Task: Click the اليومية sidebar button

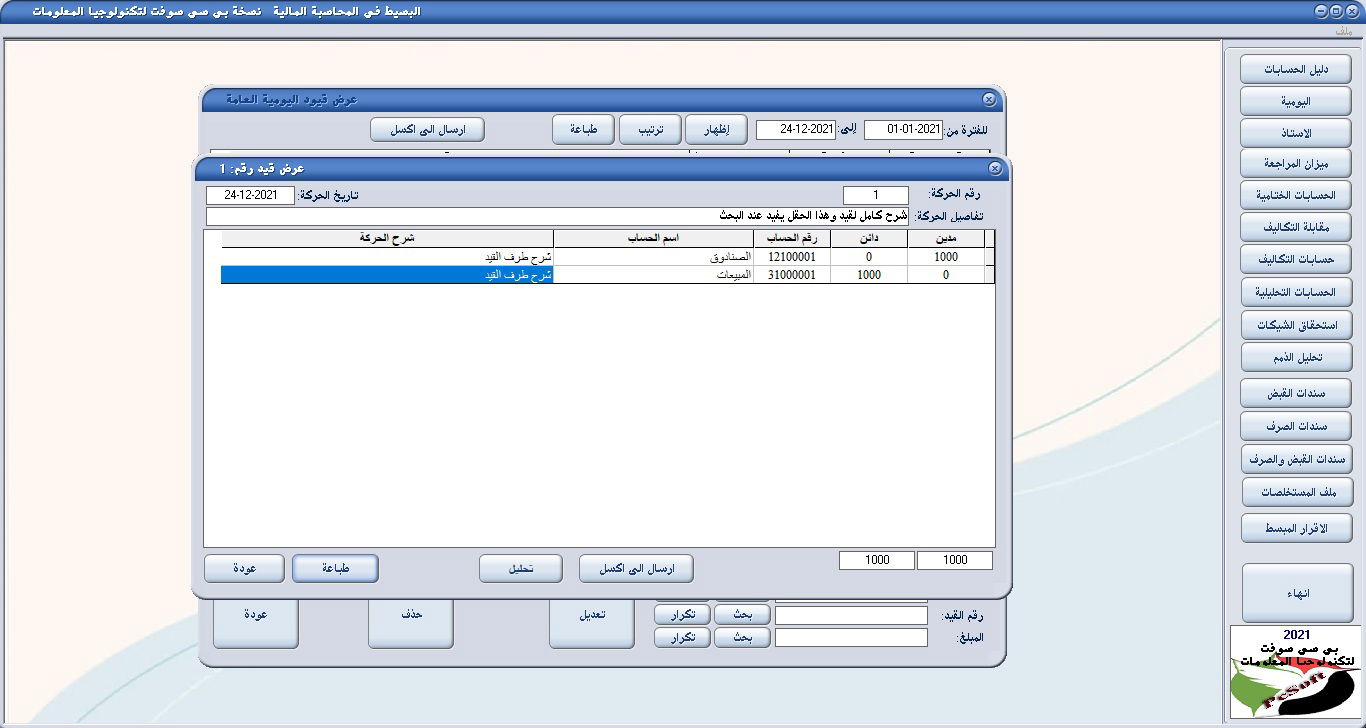Action: point(1296,101)
